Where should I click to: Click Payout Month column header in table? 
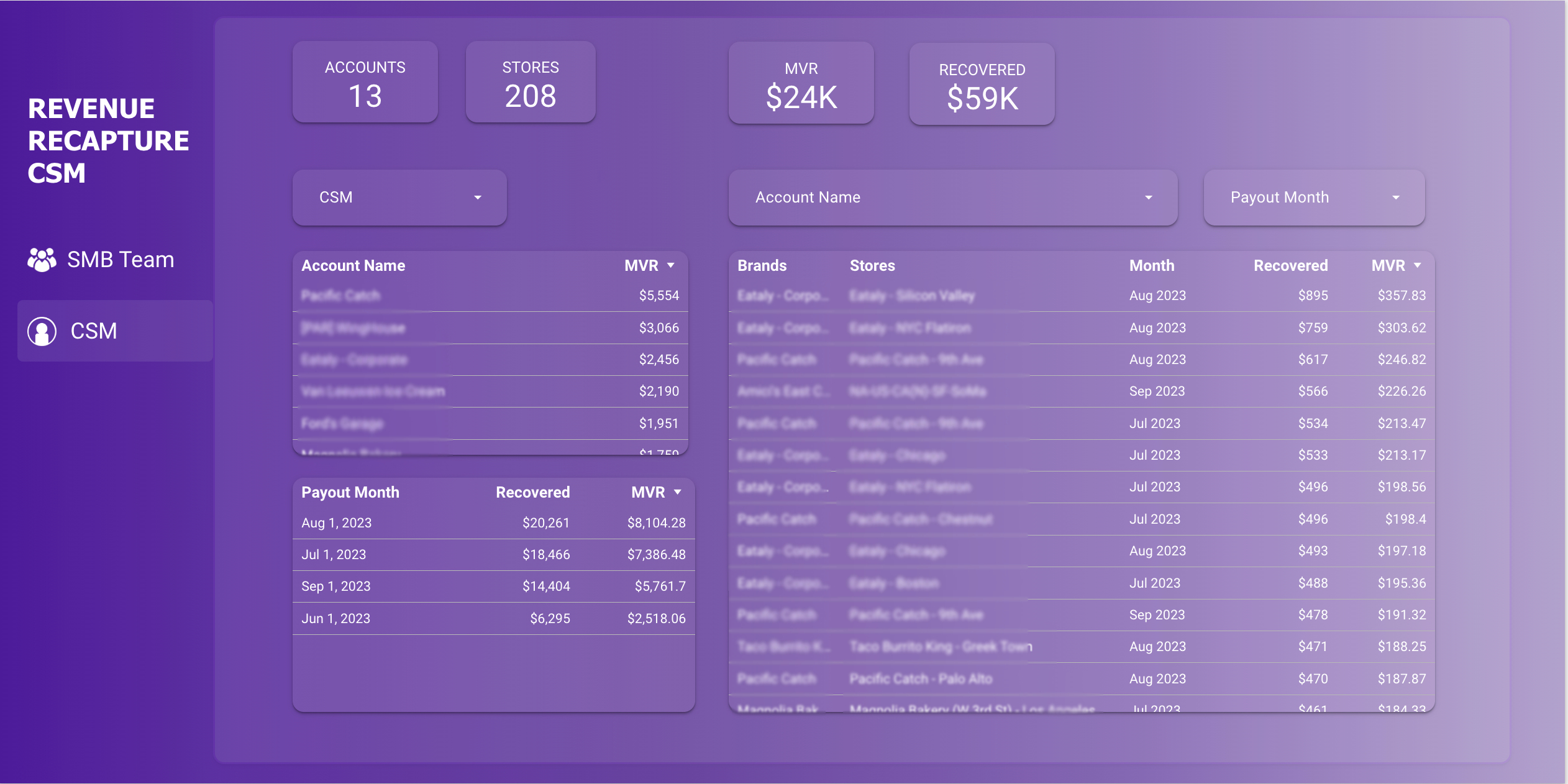[x=350, y=492]
